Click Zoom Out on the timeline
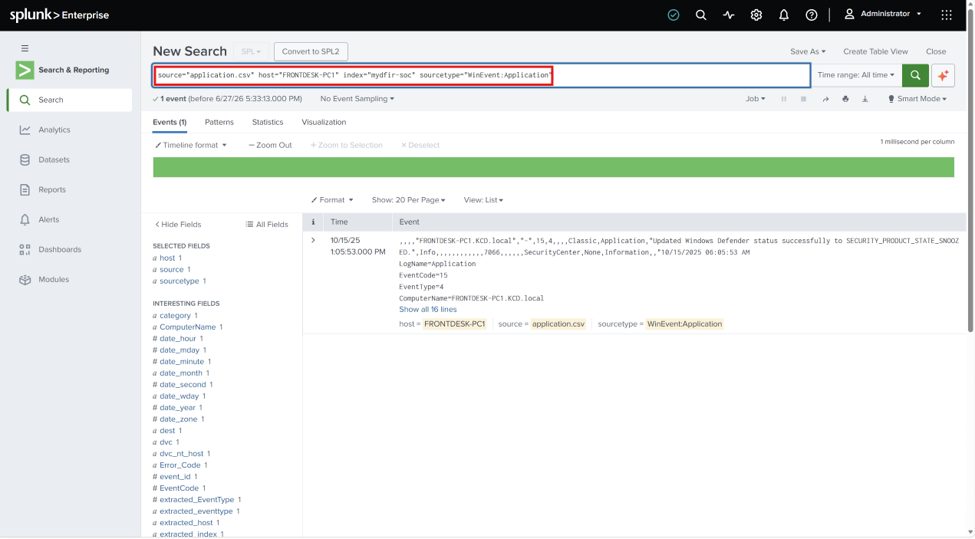This screenshot has width=975, height=539. coord(270,145)
